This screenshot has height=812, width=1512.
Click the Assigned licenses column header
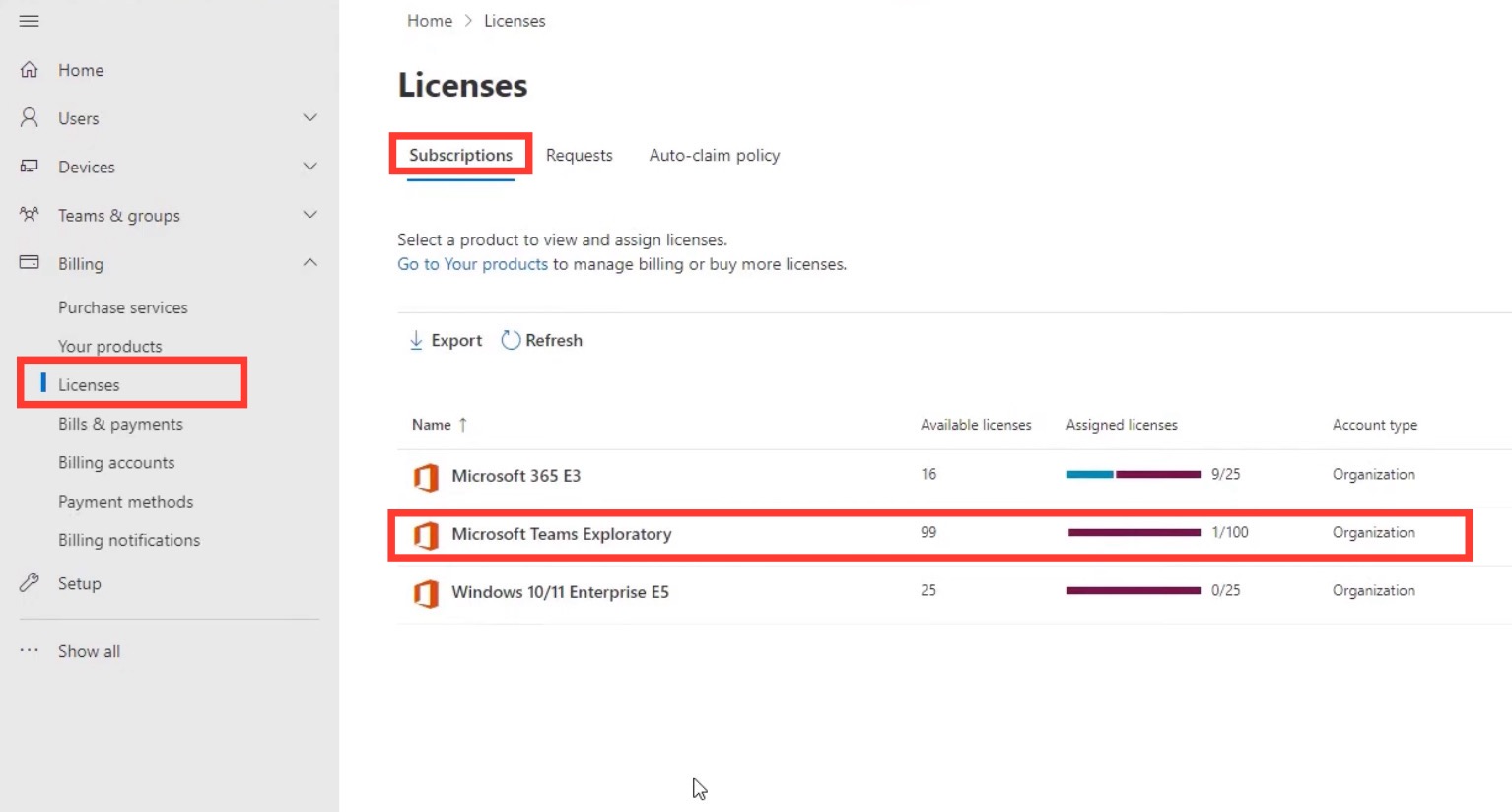click(1122, 425)
